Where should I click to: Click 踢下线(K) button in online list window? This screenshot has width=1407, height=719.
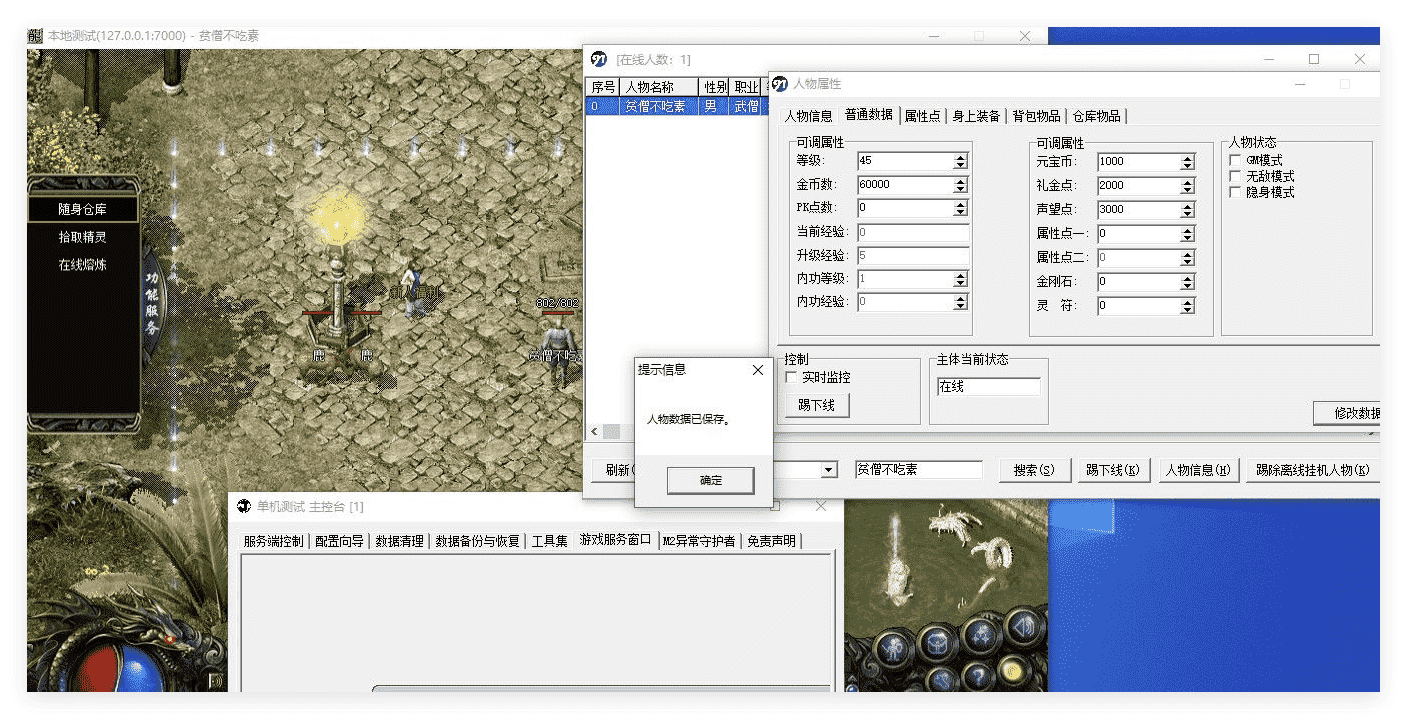pos(1112,470)
